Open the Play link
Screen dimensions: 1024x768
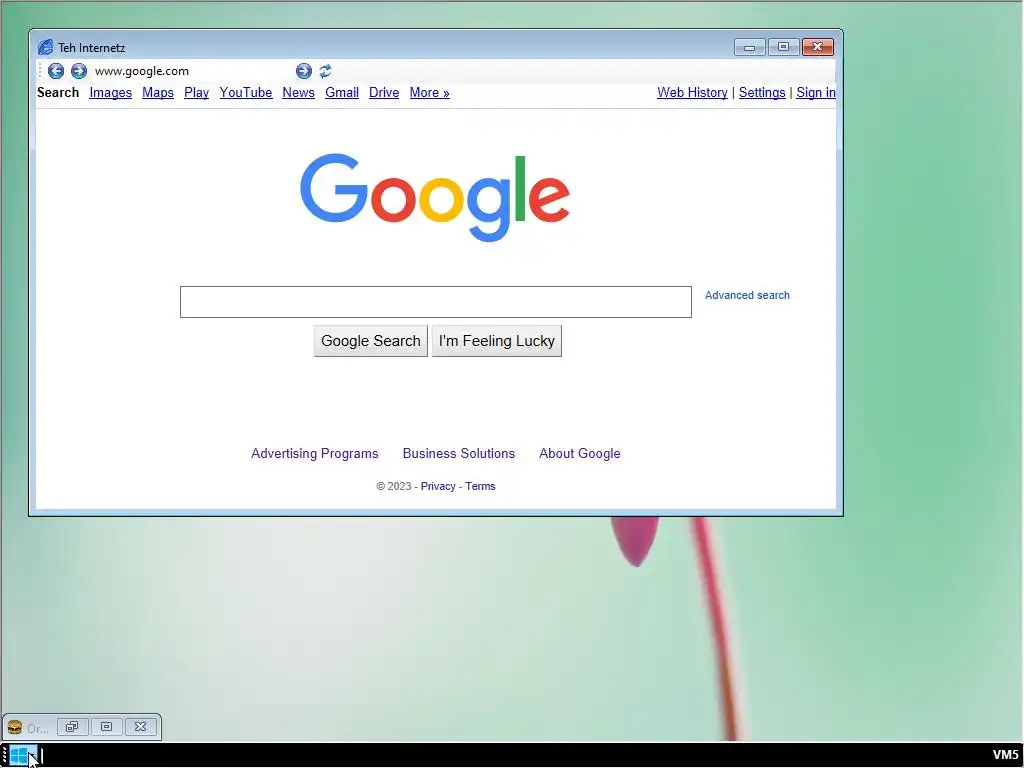coord(197,93)
